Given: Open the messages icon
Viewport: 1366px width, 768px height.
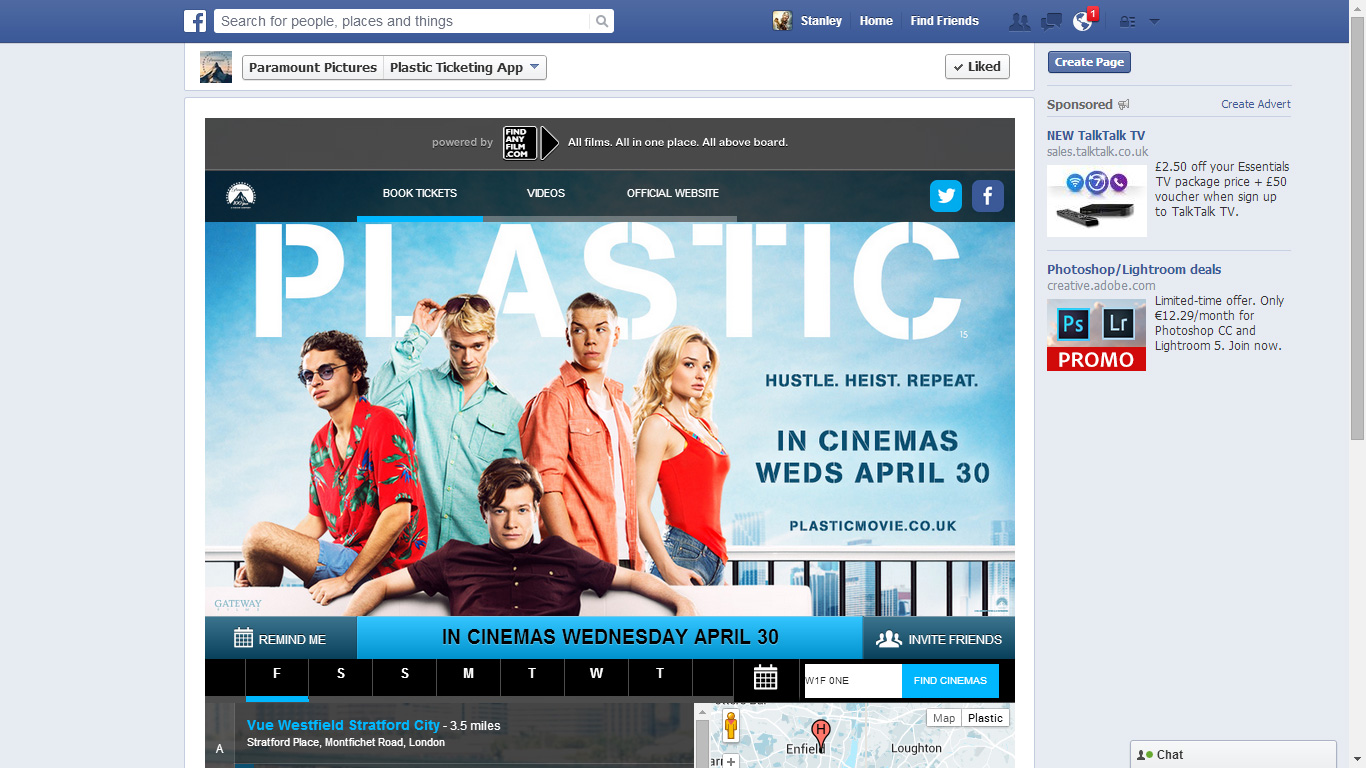Looking at the screenshot, I should tap(1050, 21).
